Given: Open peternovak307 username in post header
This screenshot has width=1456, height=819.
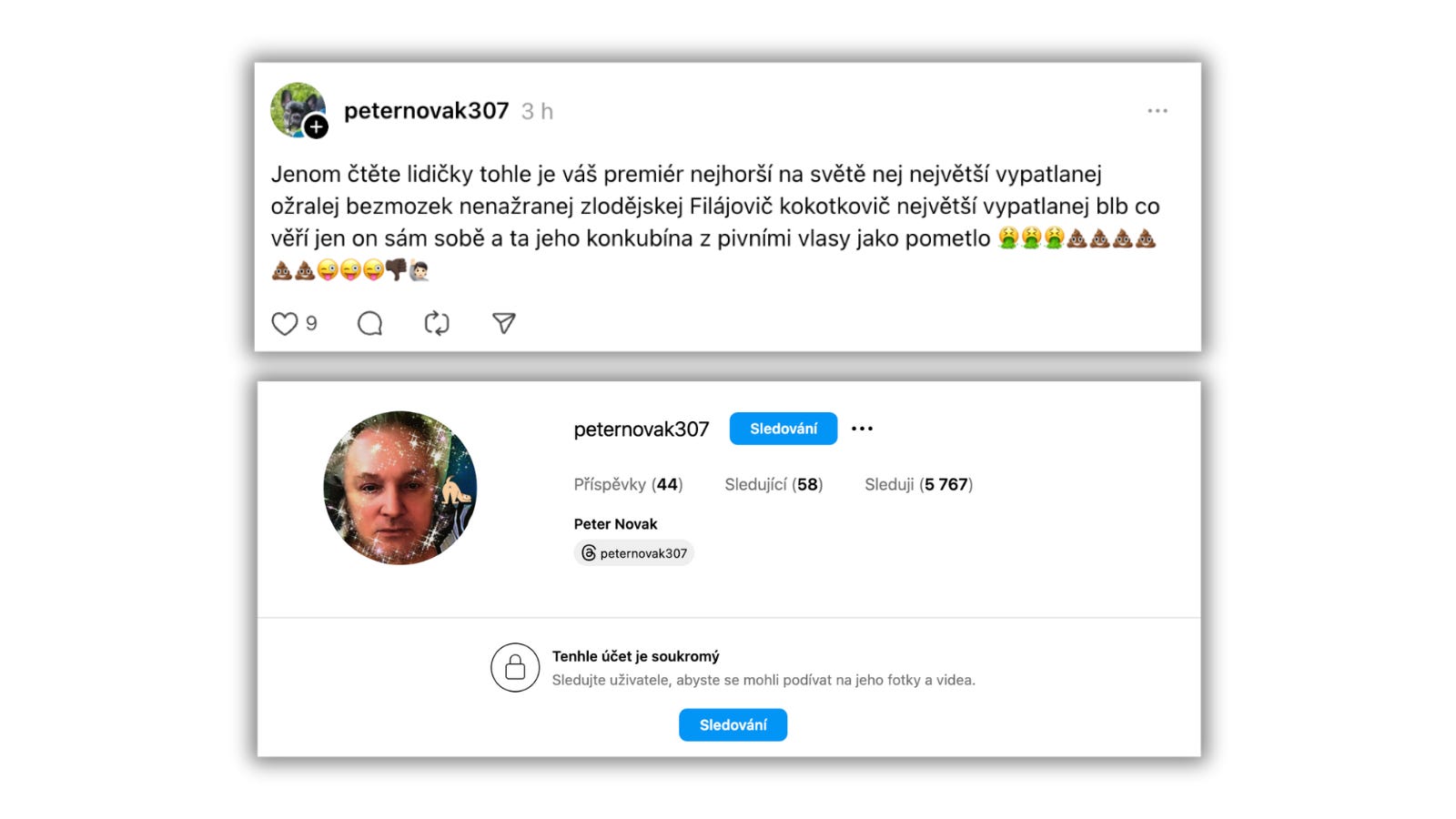Looking at the screenshot, I should coord(426,111).
